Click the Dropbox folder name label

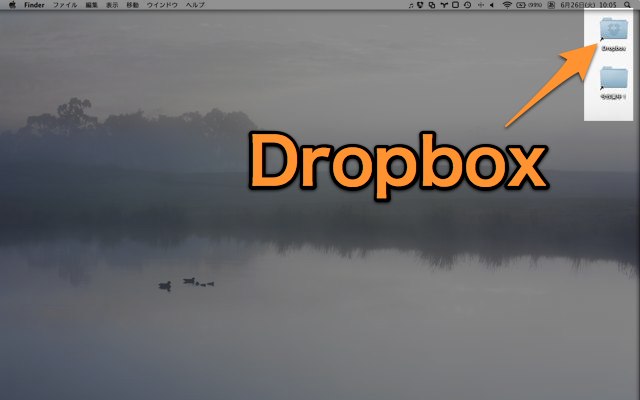pos(613,48)
